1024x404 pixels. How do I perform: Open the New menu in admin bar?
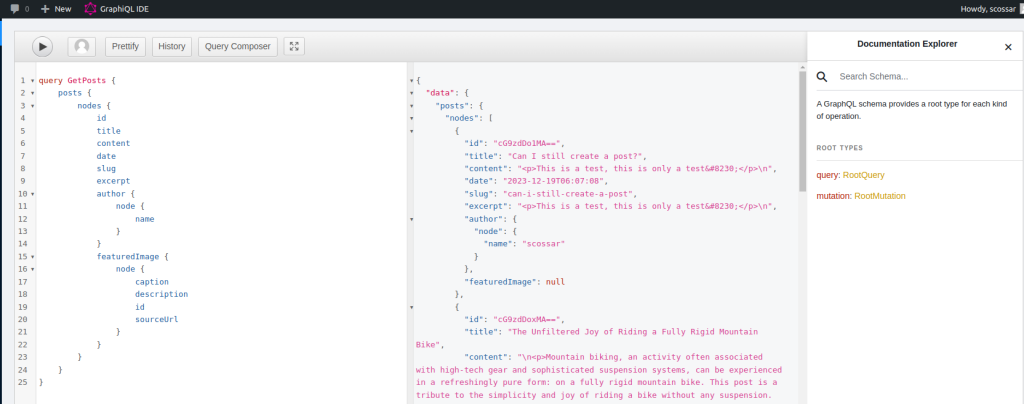(56, 9)
